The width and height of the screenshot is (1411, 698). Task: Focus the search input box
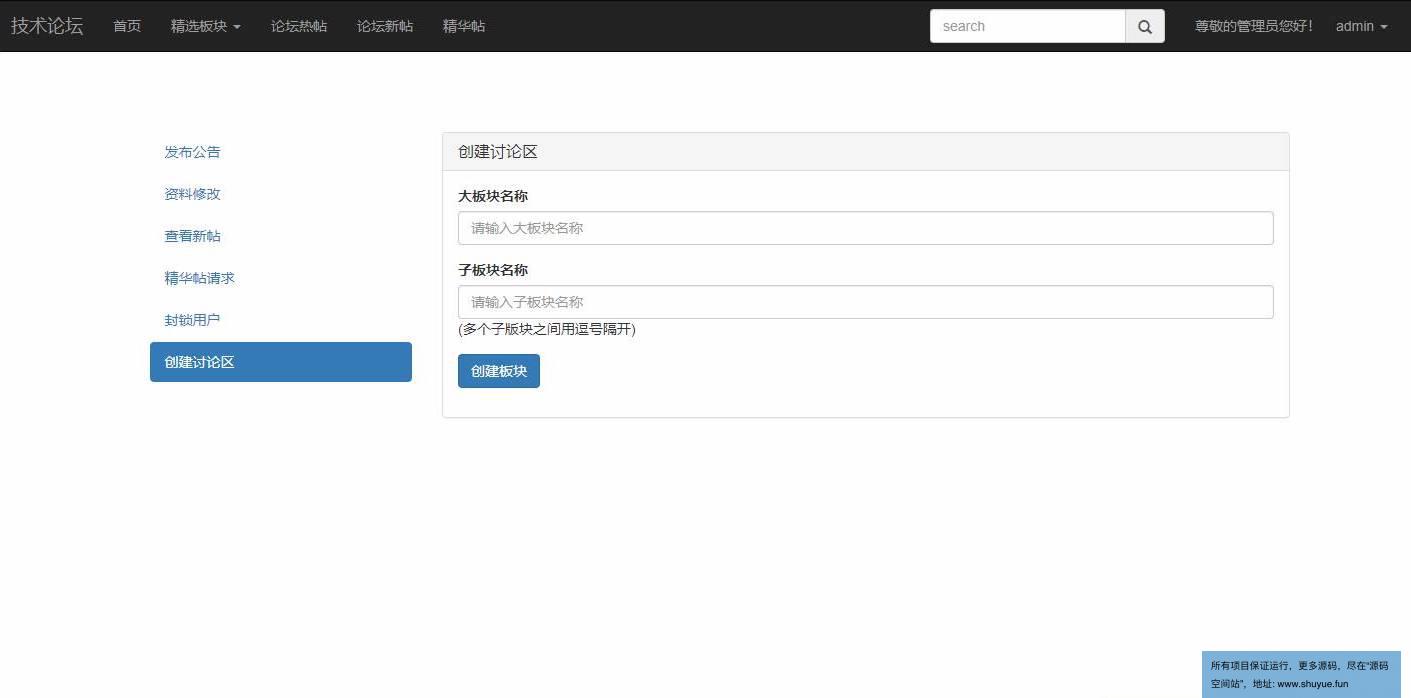pos(1028,26)
